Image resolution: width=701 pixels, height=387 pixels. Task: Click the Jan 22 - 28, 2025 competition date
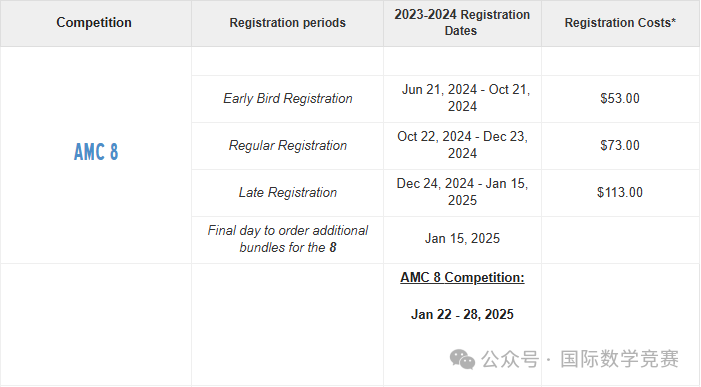click(462, 315)
